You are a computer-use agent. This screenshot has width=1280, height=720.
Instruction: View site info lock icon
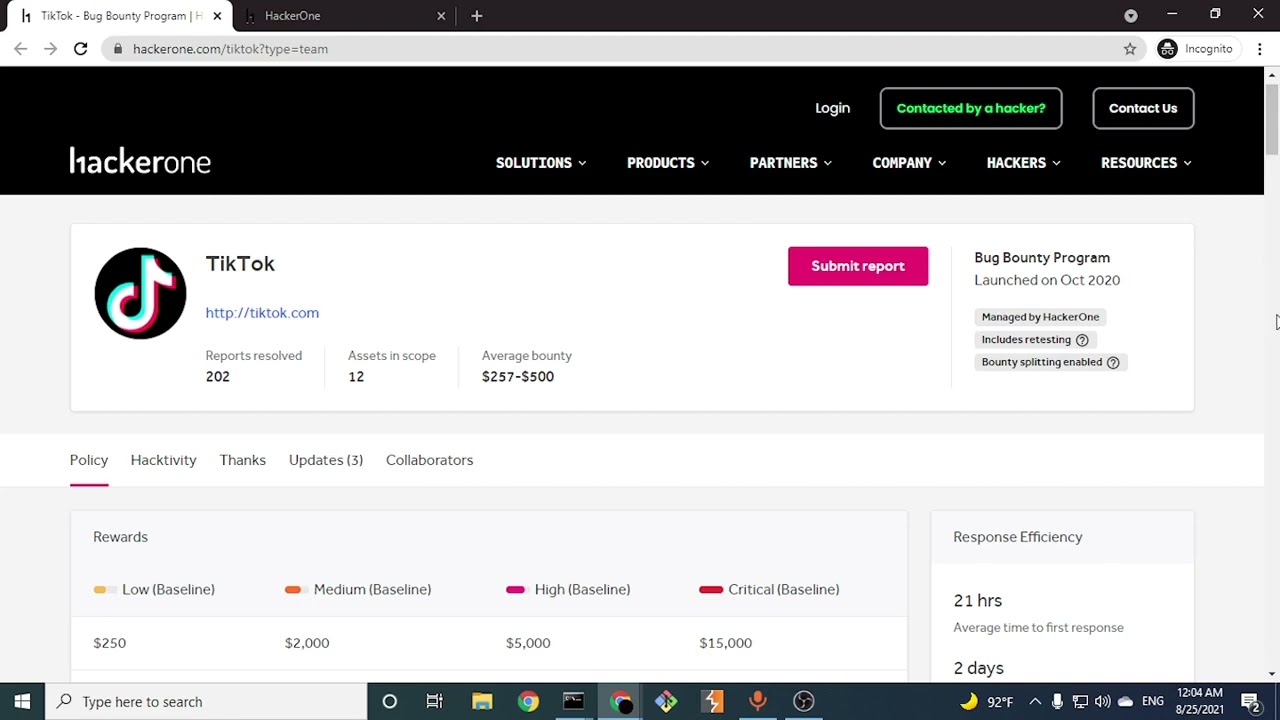118,49
